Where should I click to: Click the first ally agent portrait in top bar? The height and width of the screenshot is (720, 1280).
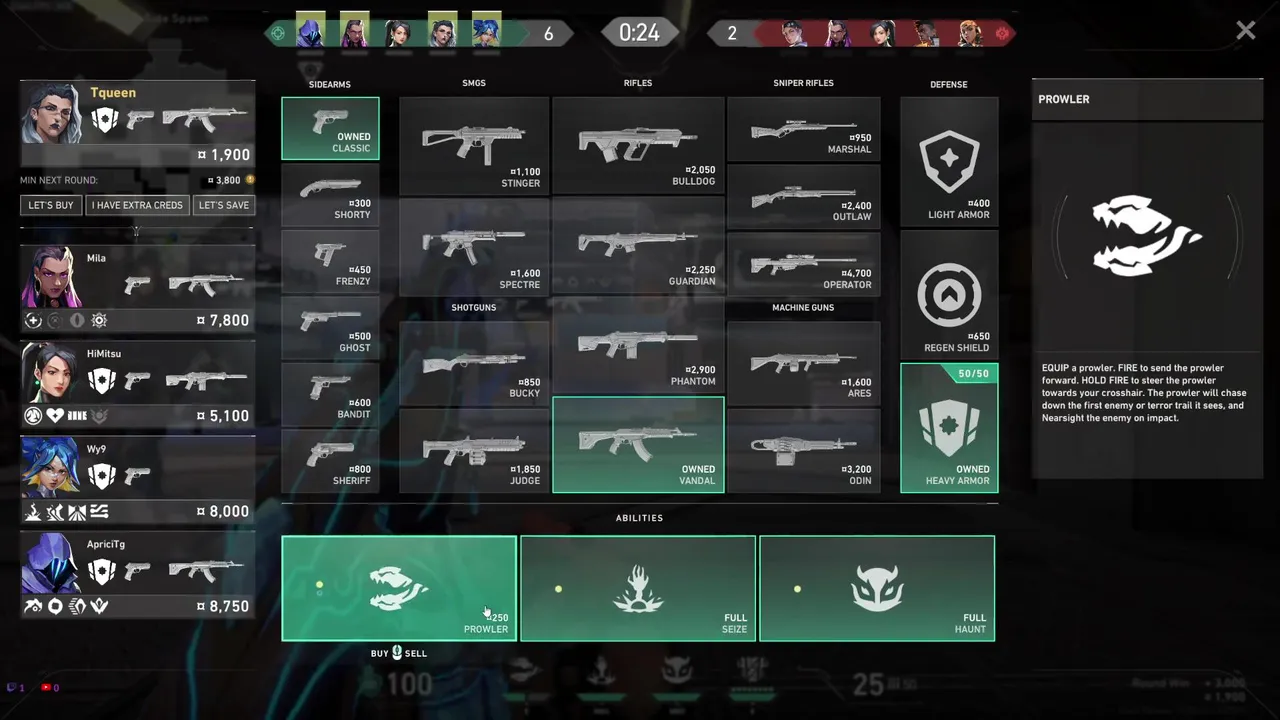point(310,32)
